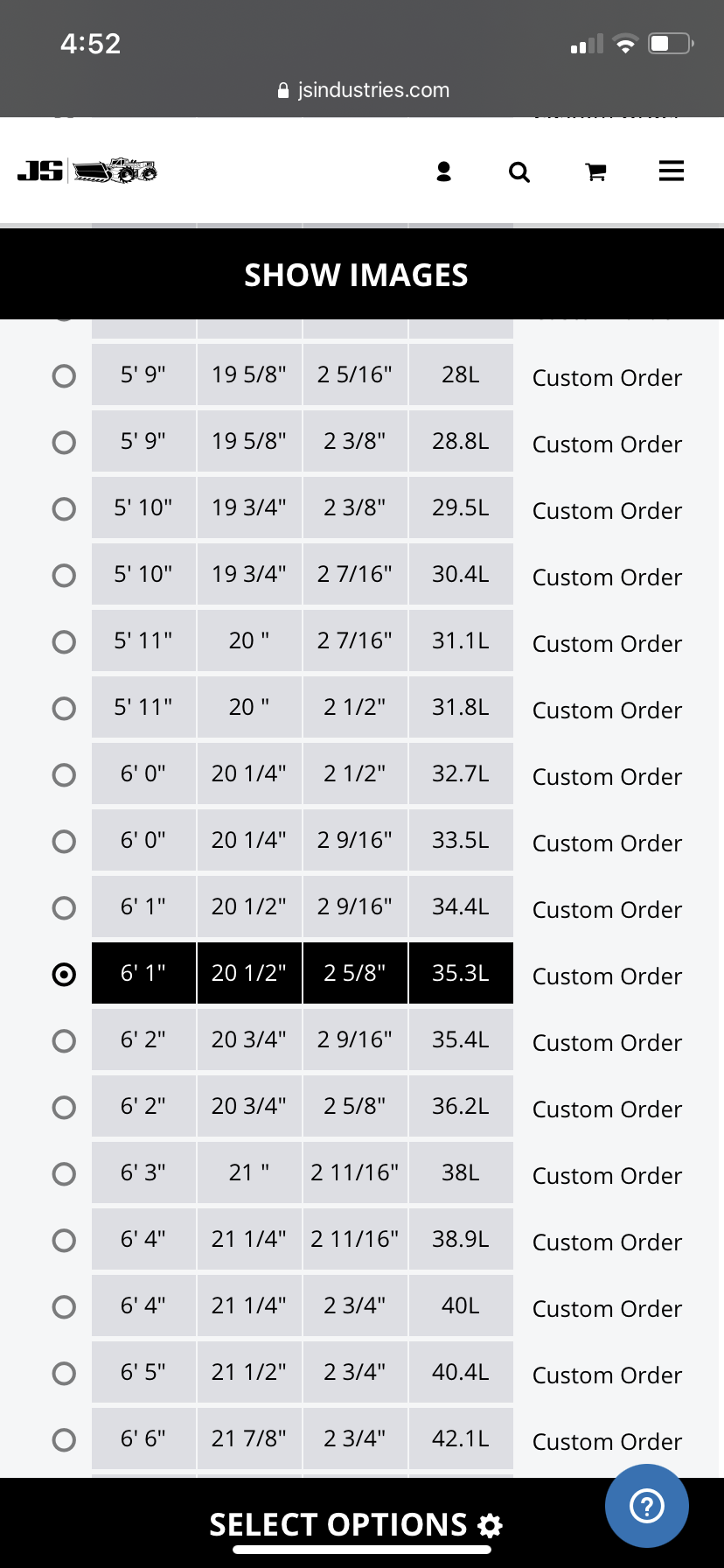The width and height of the screenshot is (724, 1568).
Task: Tap the padlock icon in address bar
Action: [x=282, y=90]
